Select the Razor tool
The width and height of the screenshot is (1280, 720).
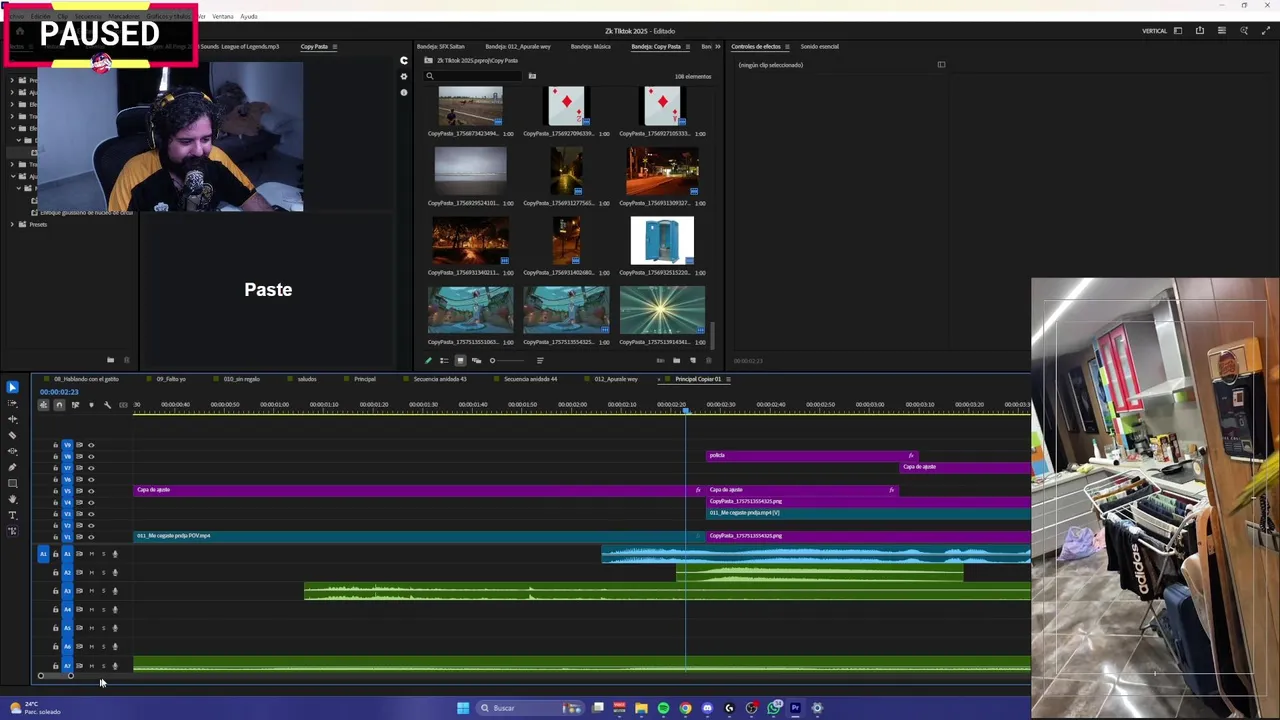coord(12,435)
